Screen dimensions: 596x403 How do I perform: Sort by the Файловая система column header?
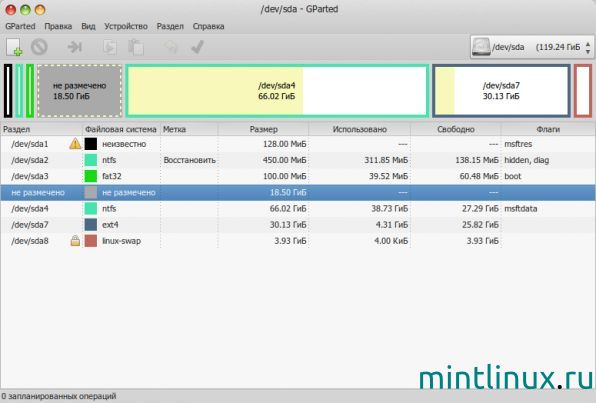click(121, 129)
